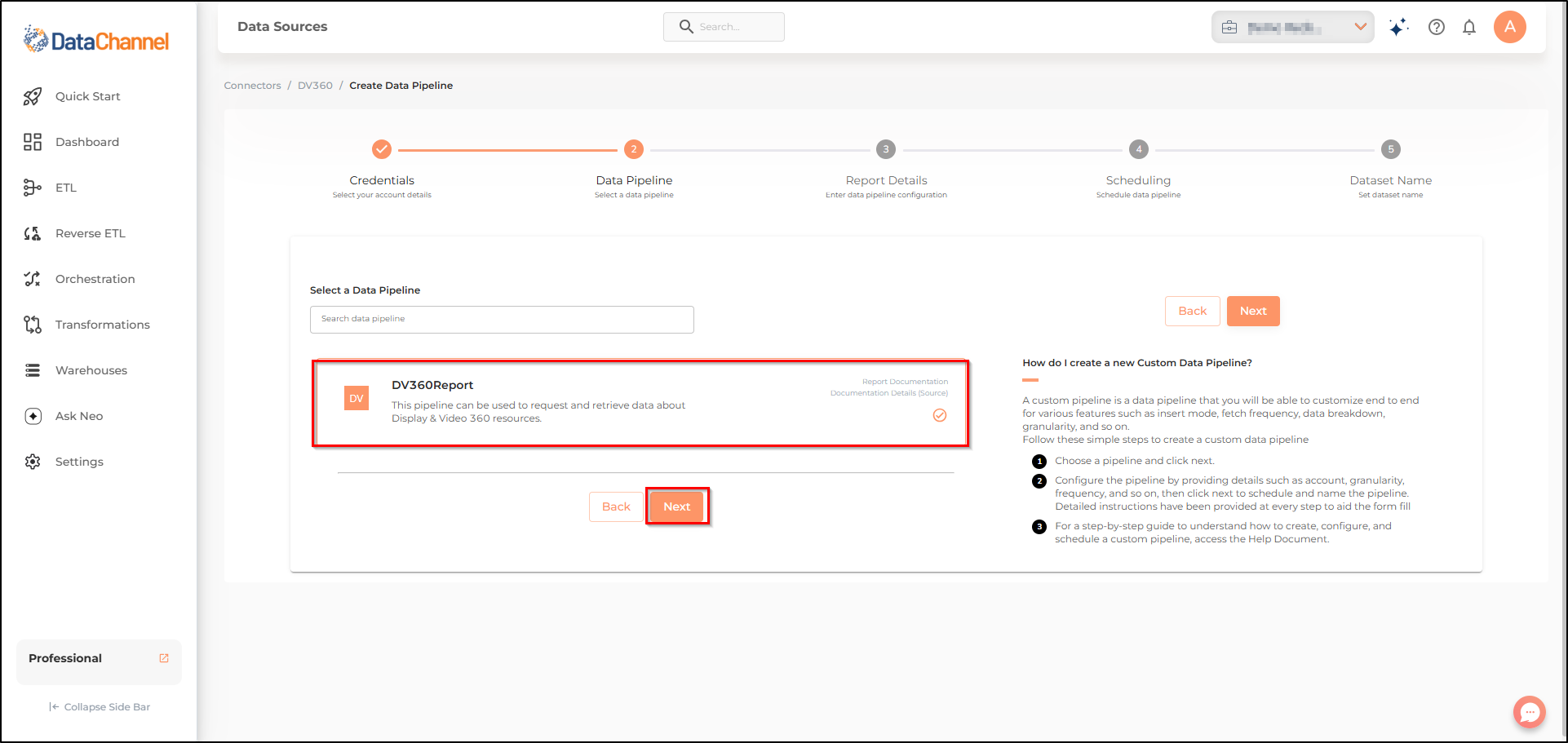
Task: Focus the top Search field
Action: click(724, 27)
